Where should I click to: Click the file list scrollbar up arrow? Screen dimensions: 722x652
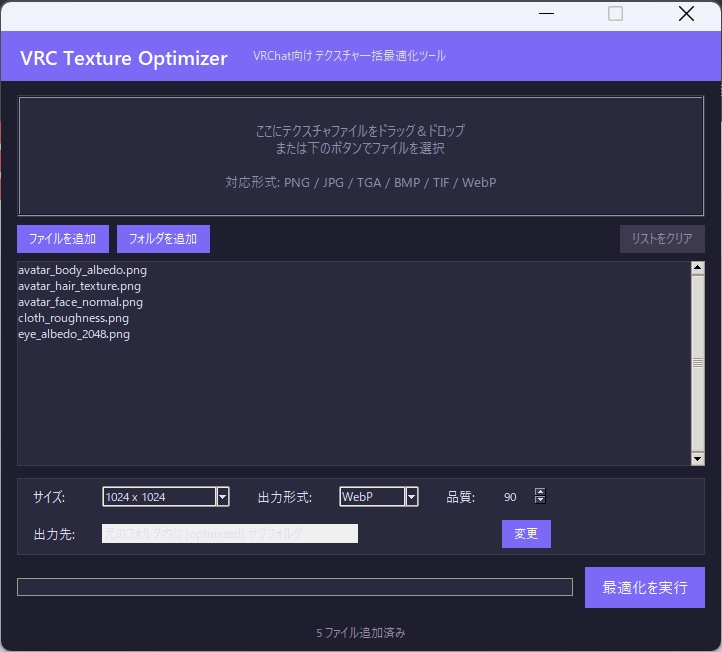click(x=698, y=268)
